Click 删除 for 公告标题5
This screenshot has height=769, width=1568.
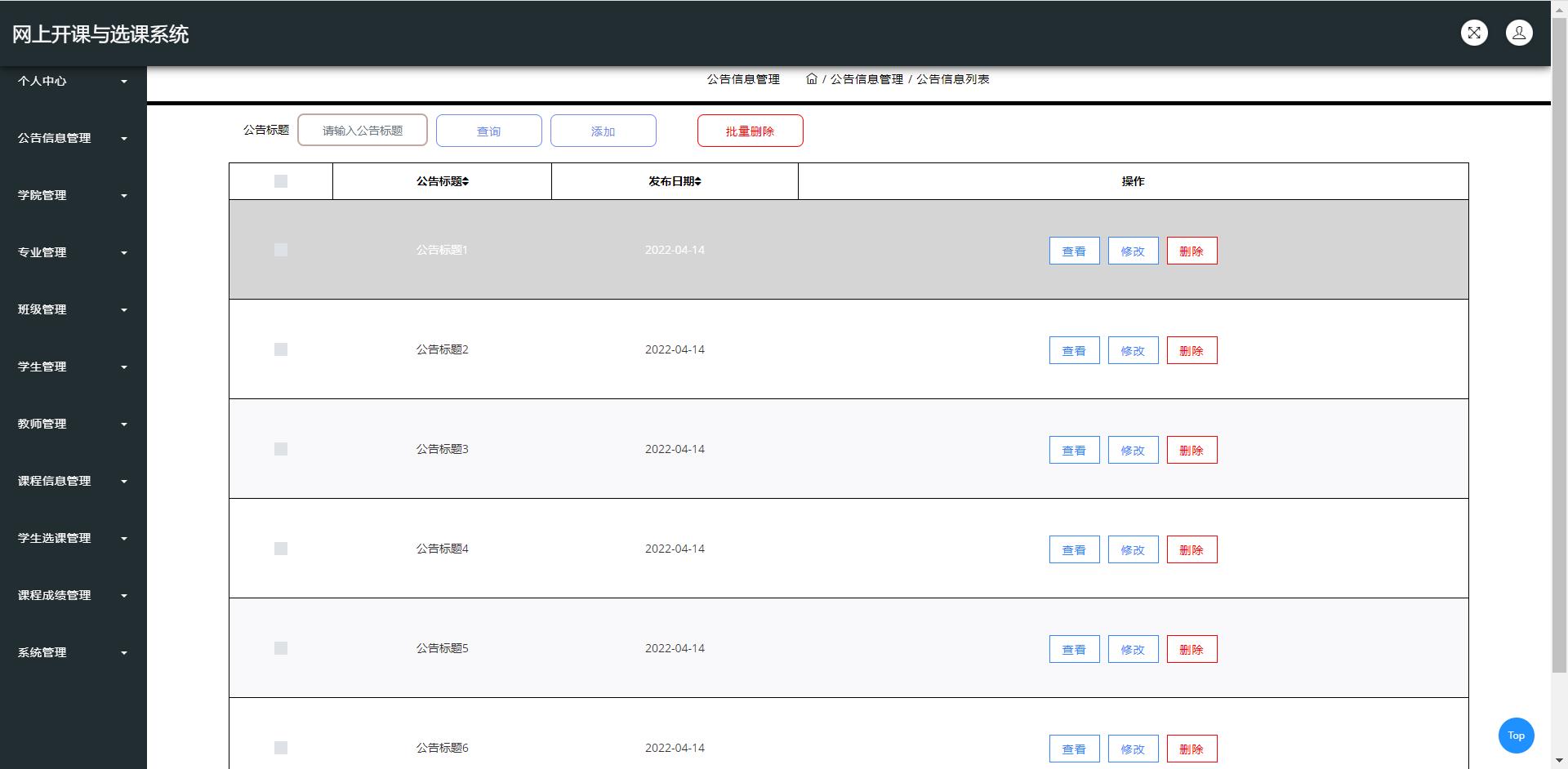[1192, 649]
